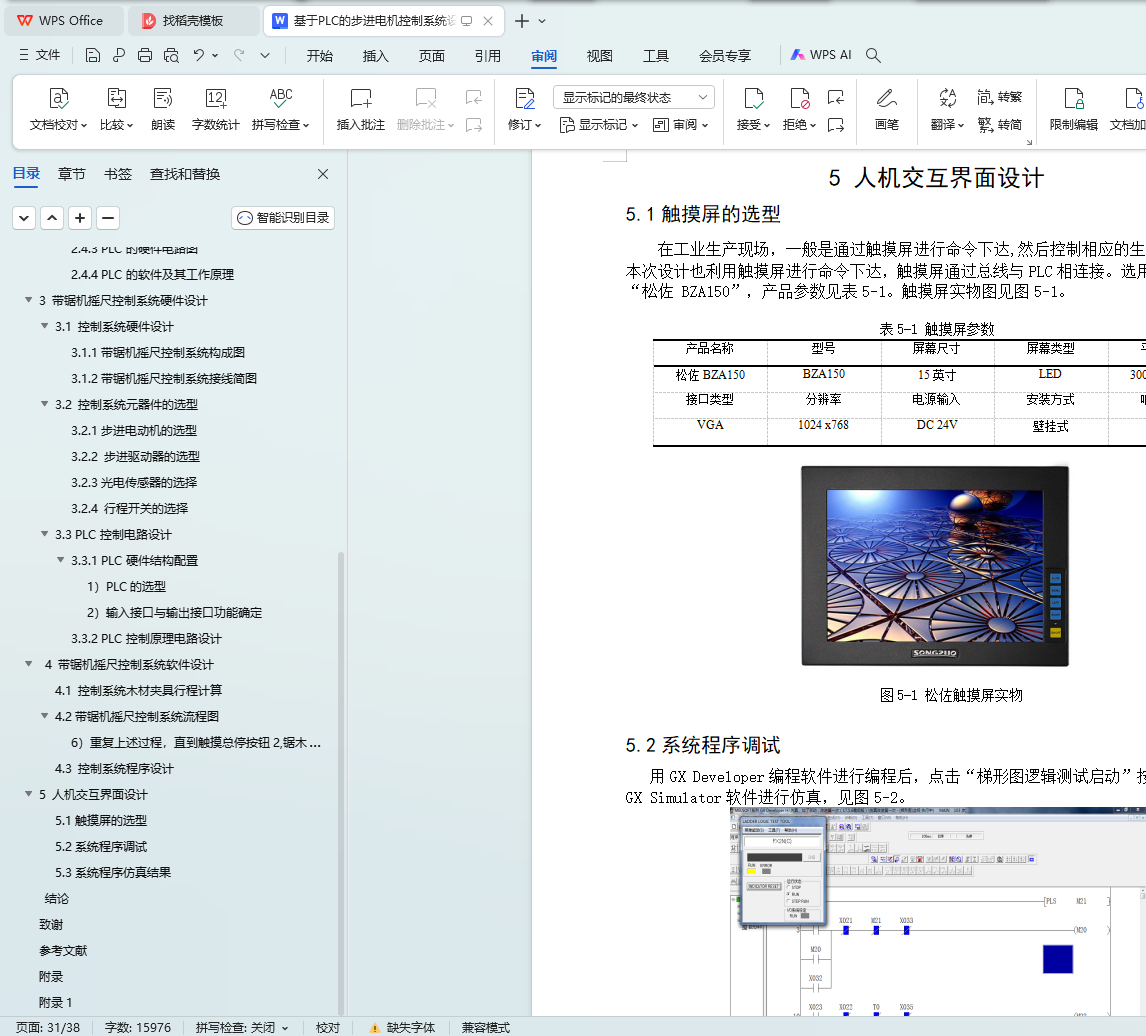The width and height of the screenshot is (1146, 1036).
Task: Convert text with 转繁 button
Action: click(999, 97)
